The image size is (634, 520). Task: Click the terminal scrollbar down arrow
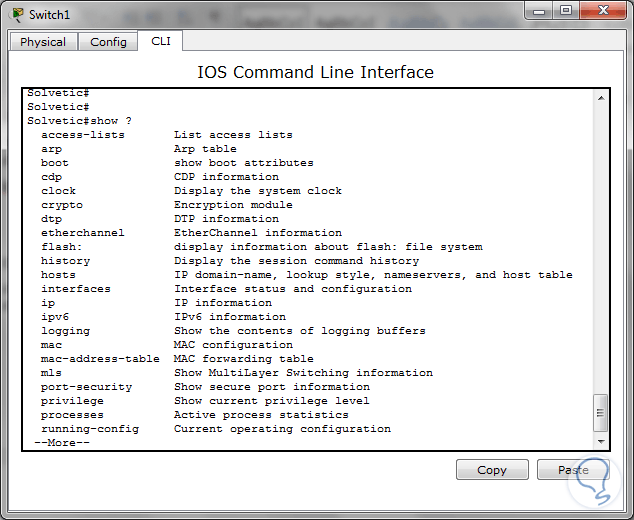click(x=601, y=440)
